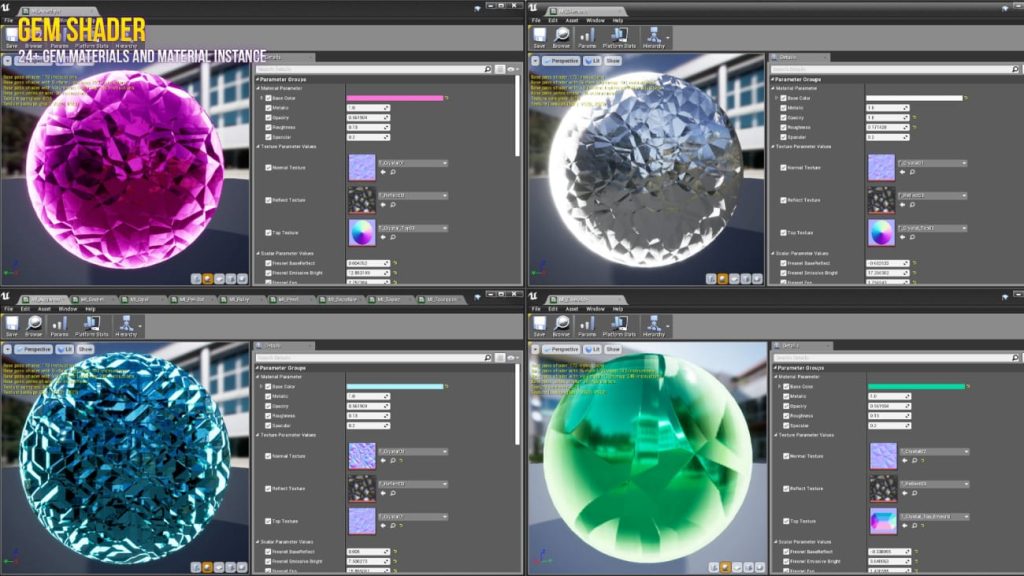Viewport: 1024px width, 576px height.
Task: Open viewport options arrow in silver gem viewport
Action: pyautogui.click(x=535, y=61)
